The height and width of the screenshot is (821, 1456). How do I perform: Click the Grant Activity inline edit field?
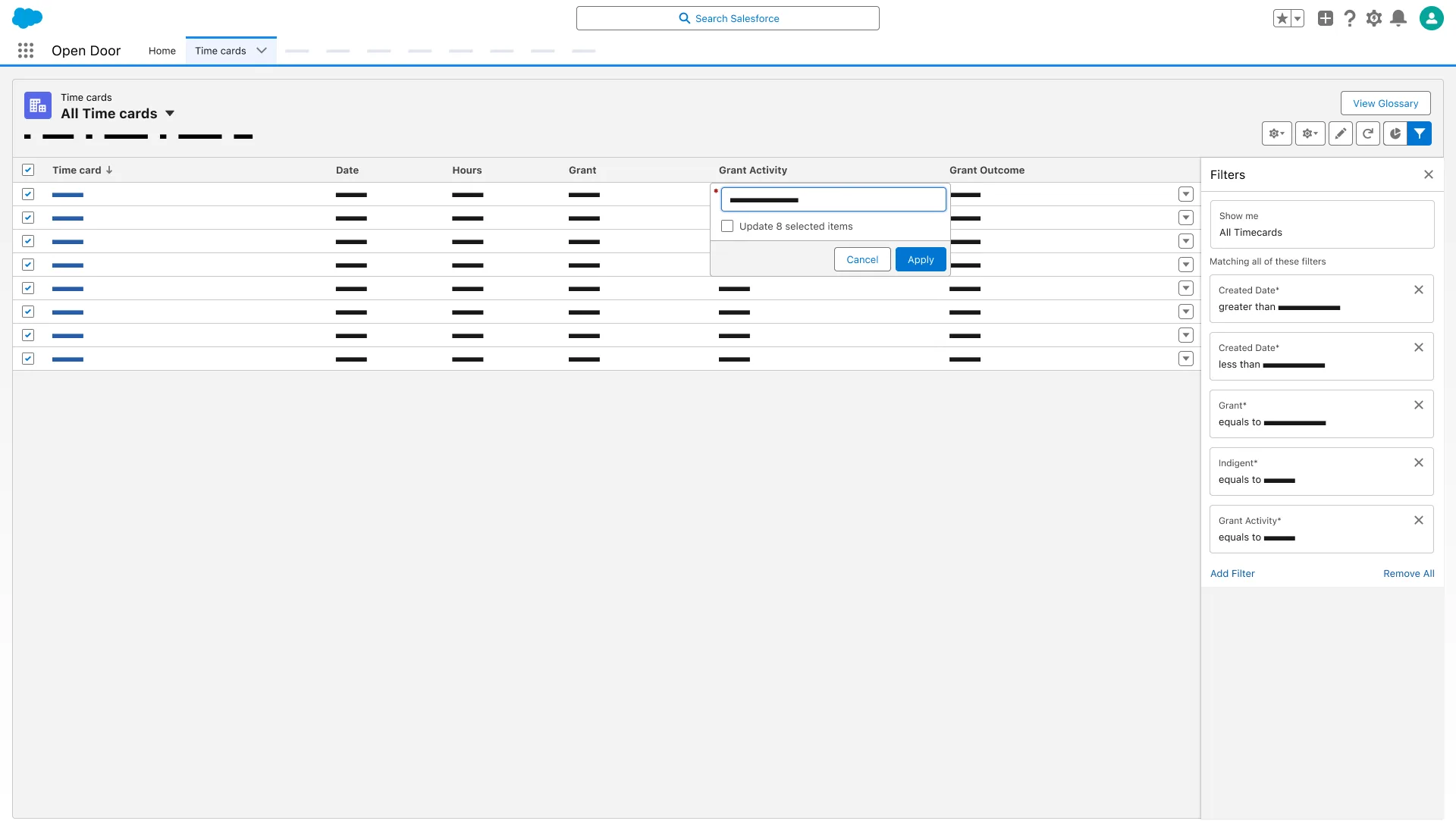(833, 199)
